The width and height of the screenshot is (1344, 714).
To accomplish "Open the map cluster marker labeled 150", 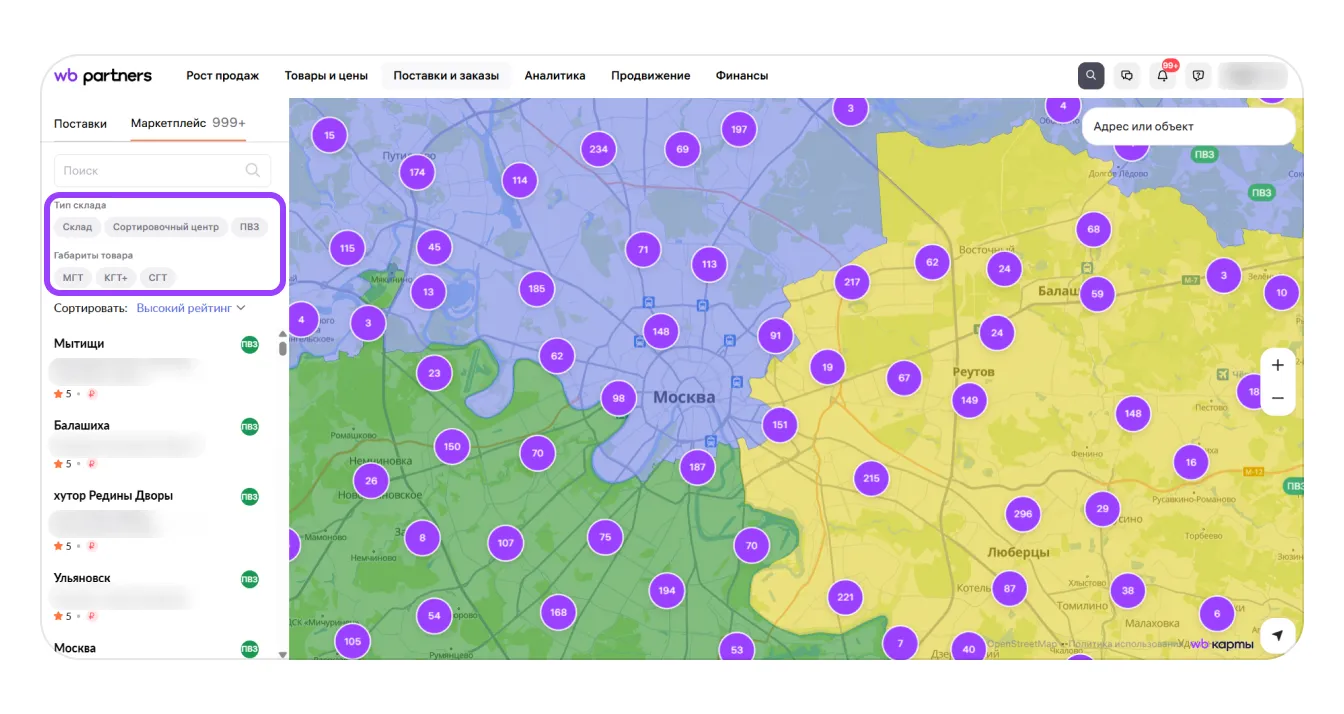I will coord(452,446).
